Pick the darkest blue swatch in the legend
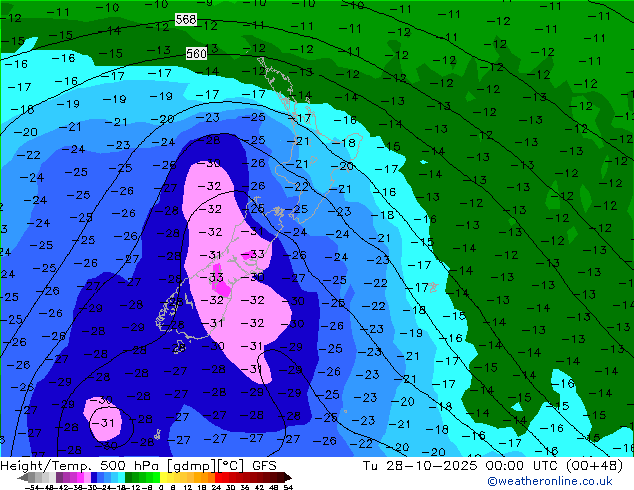634x490 pixels. (94, 477)
